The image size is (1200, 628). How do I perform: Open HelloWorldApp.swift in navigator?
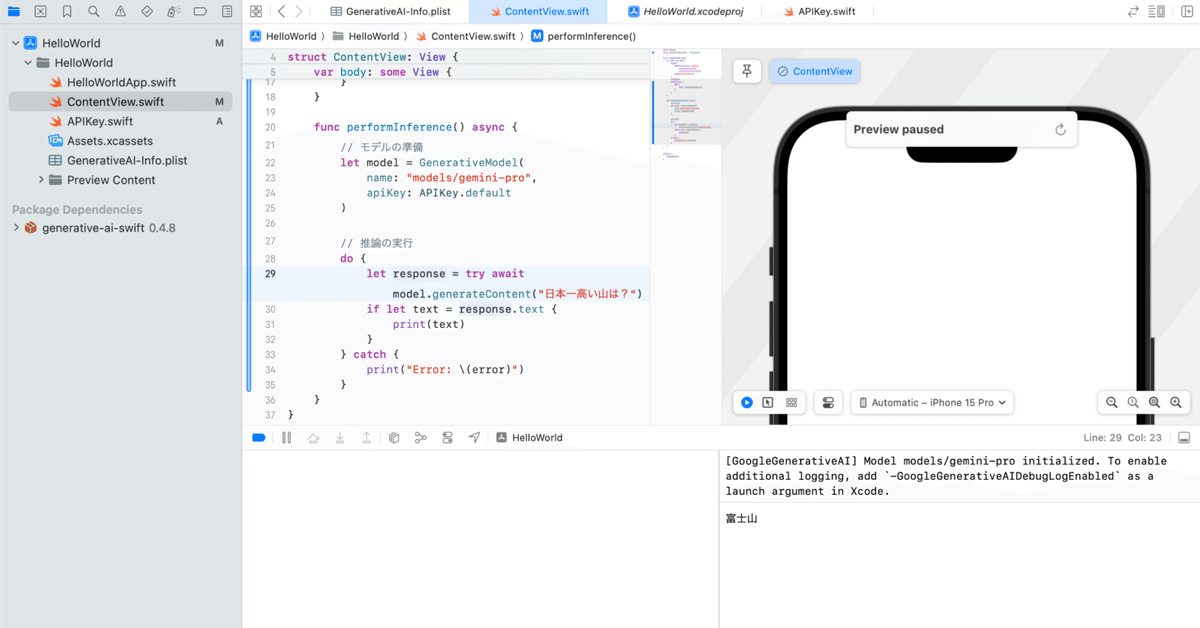click(x=121, y=82)
